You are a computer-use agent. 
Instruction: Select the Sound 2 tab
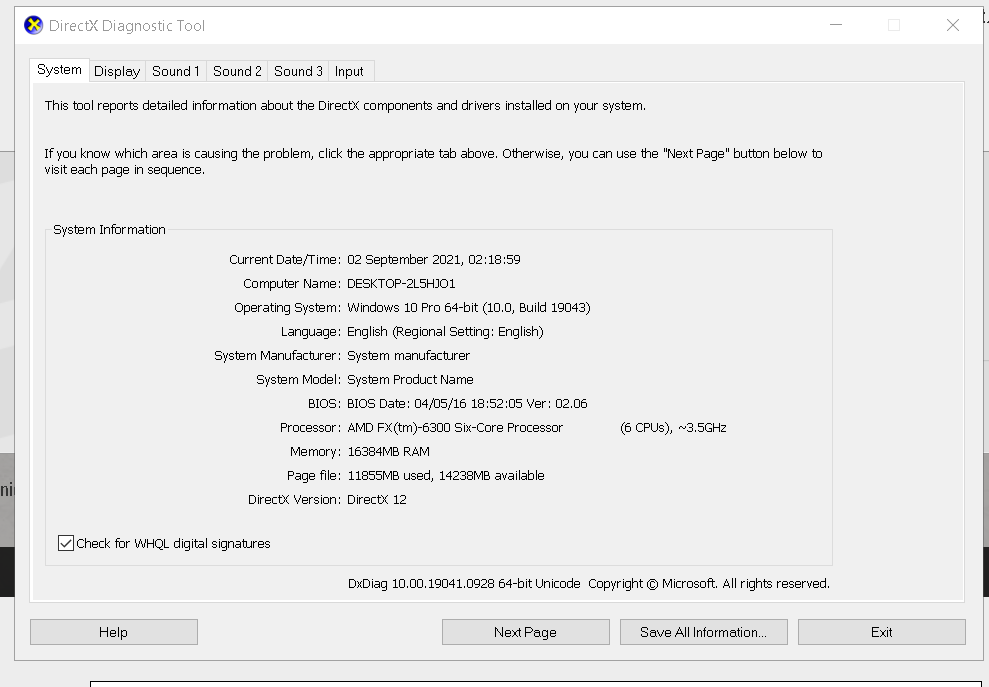pos(237,71)
